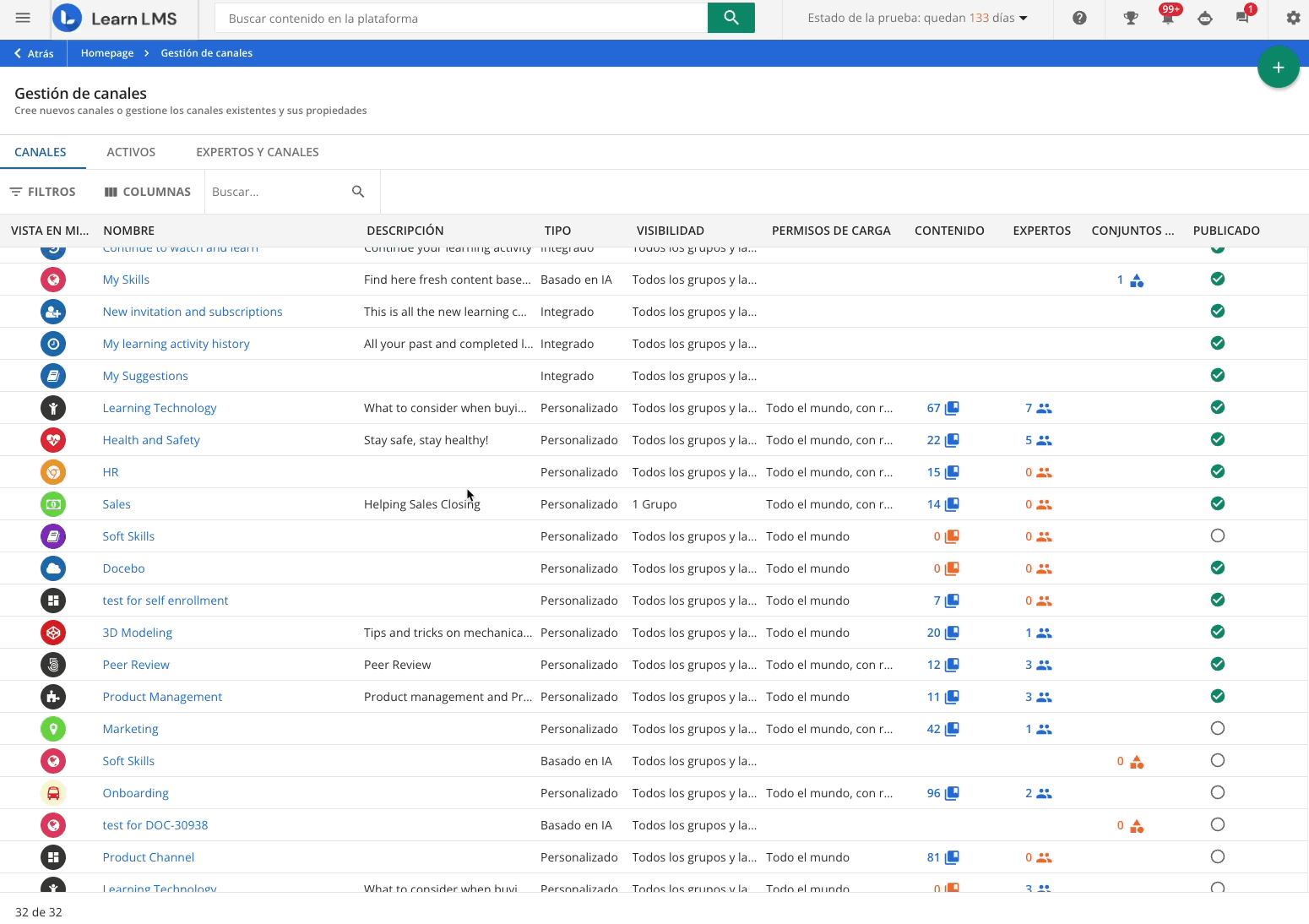The image size is (1309, 924).
Task: Click the Sales channel green money icon
Action: (x=53, y=504)
